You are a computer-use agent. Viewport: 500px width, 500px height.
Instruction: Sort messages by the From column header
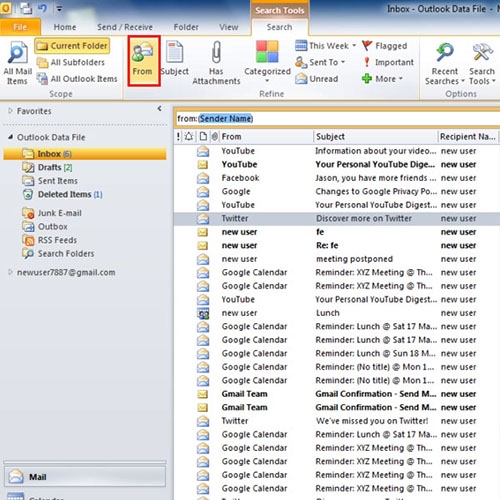(267, 137)
